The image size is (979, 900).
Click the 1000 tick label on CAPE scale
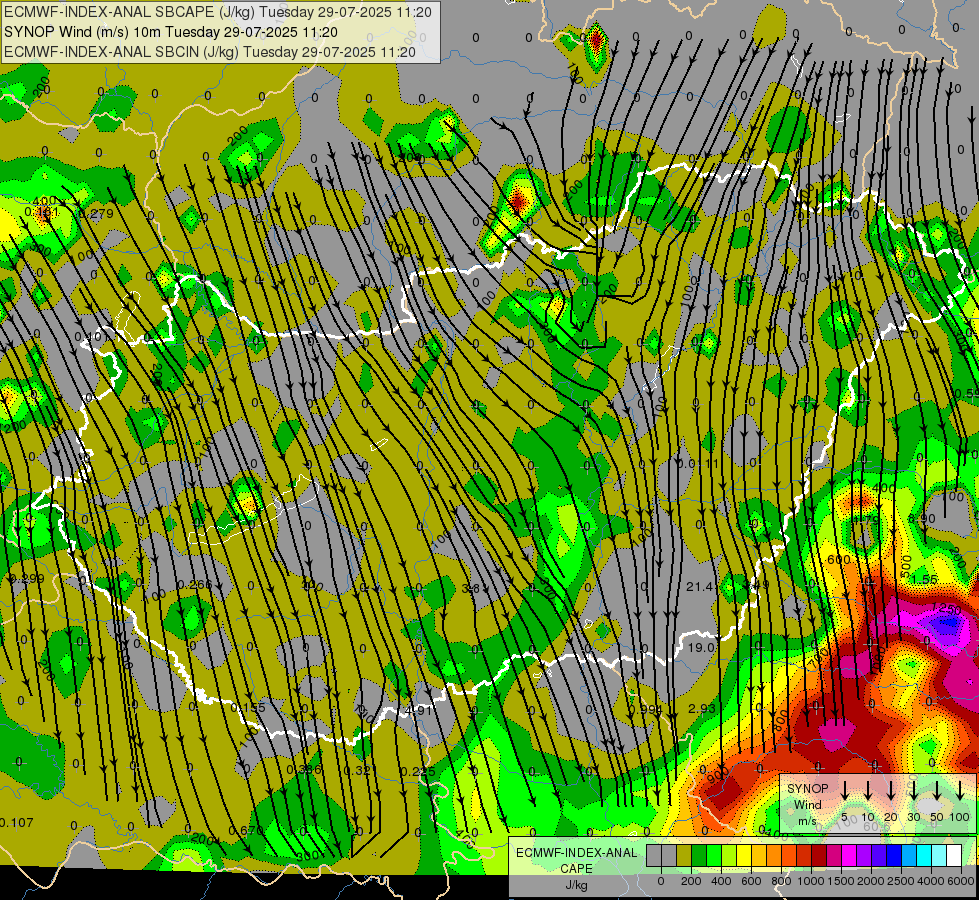click(x=811, y=881)
